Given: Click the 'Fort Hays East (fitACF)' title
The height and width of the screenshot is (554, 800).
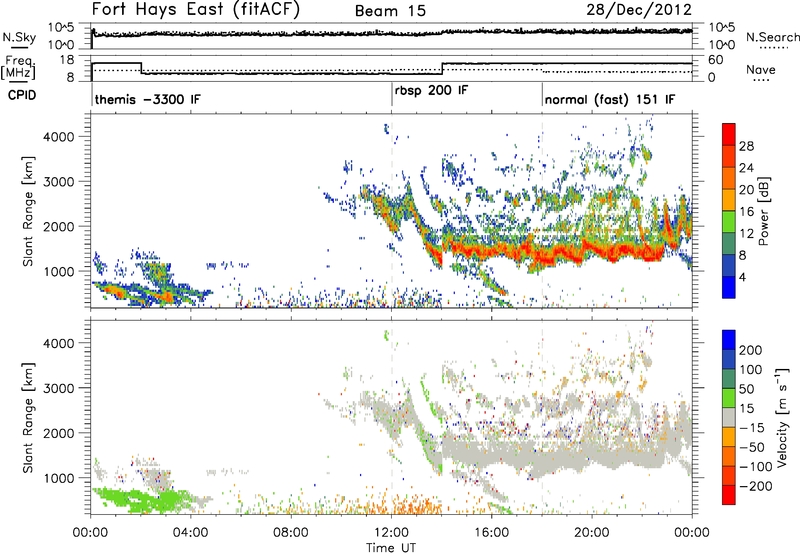Looking at the screenshot, I should point(196,10).
